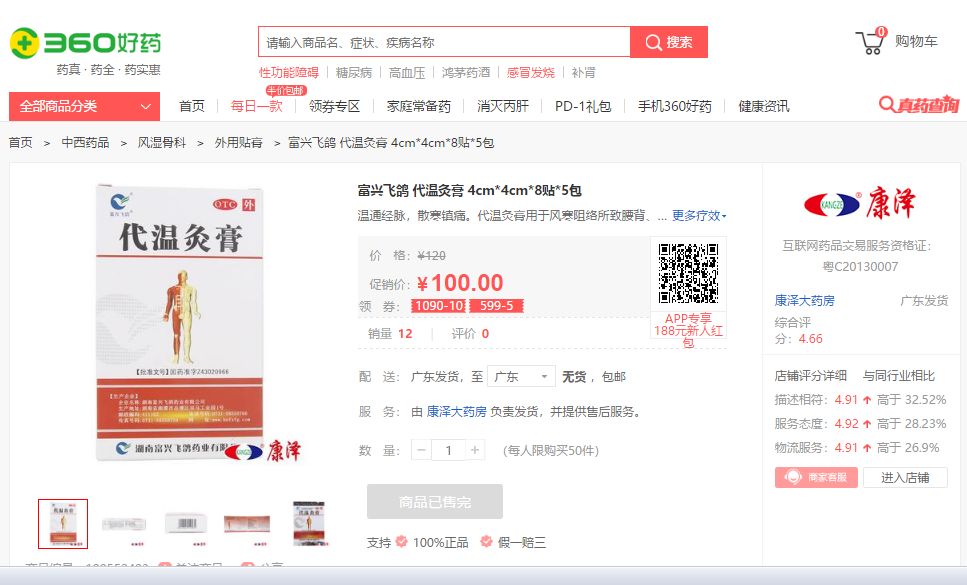Select hot keyword 感冒发烧
Image resolution: width=967 pixels, height=585 pixels.
click(530, 73)
